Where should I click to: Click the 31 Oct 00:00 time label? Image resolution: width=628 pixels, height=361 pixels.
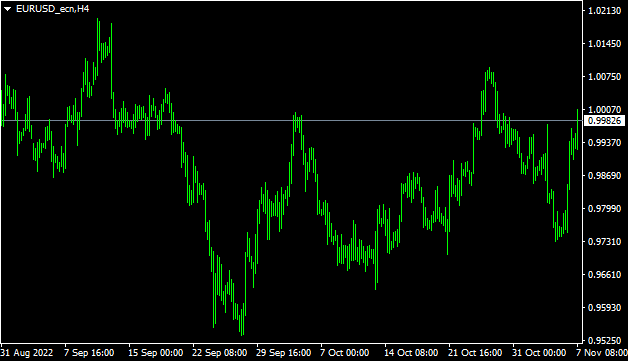click(539, 353)
